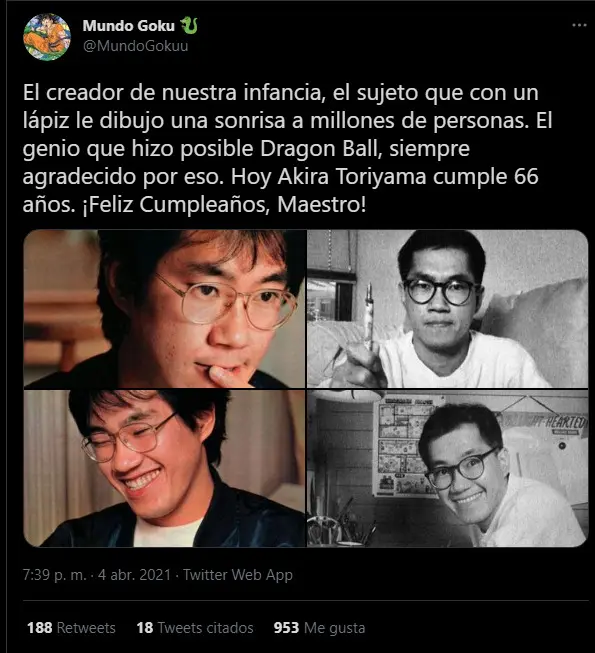Open the three-dot more options menu
595x653 pixels.
(x=579, y=25)
